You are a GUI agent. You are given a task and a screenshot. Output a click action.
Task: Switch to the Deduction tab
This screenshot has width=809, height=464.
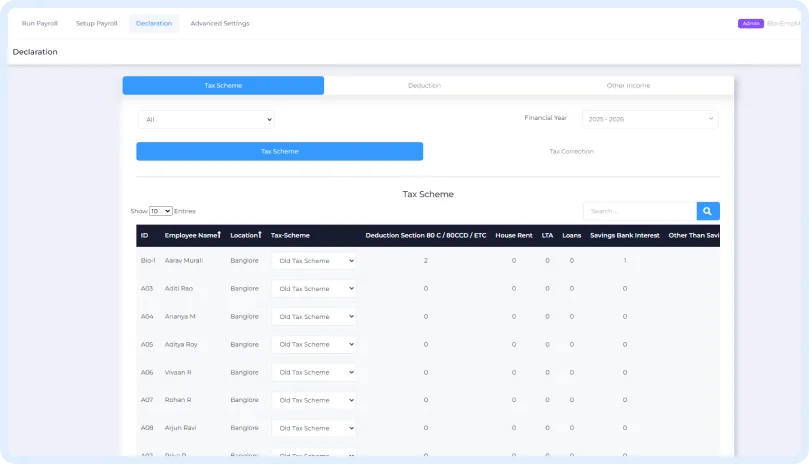click(424, 86)
